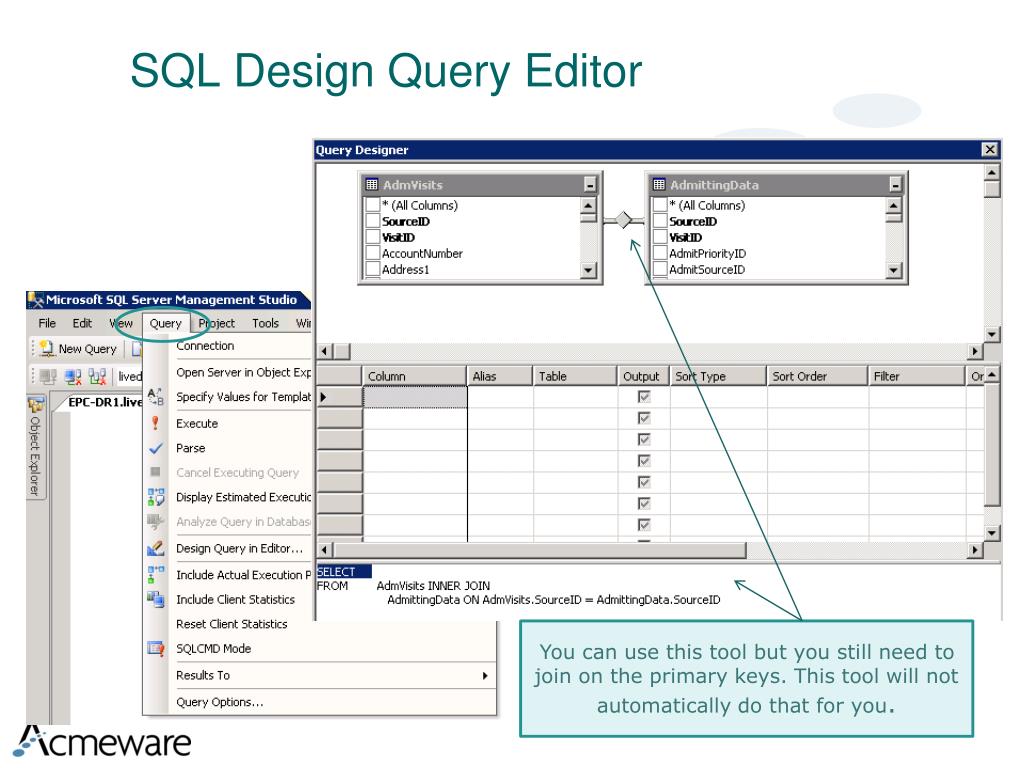The width and height of the screenshot is (1024, 768).
Task: Click the blue Parse checkmark icon
Action: [155, 449]
